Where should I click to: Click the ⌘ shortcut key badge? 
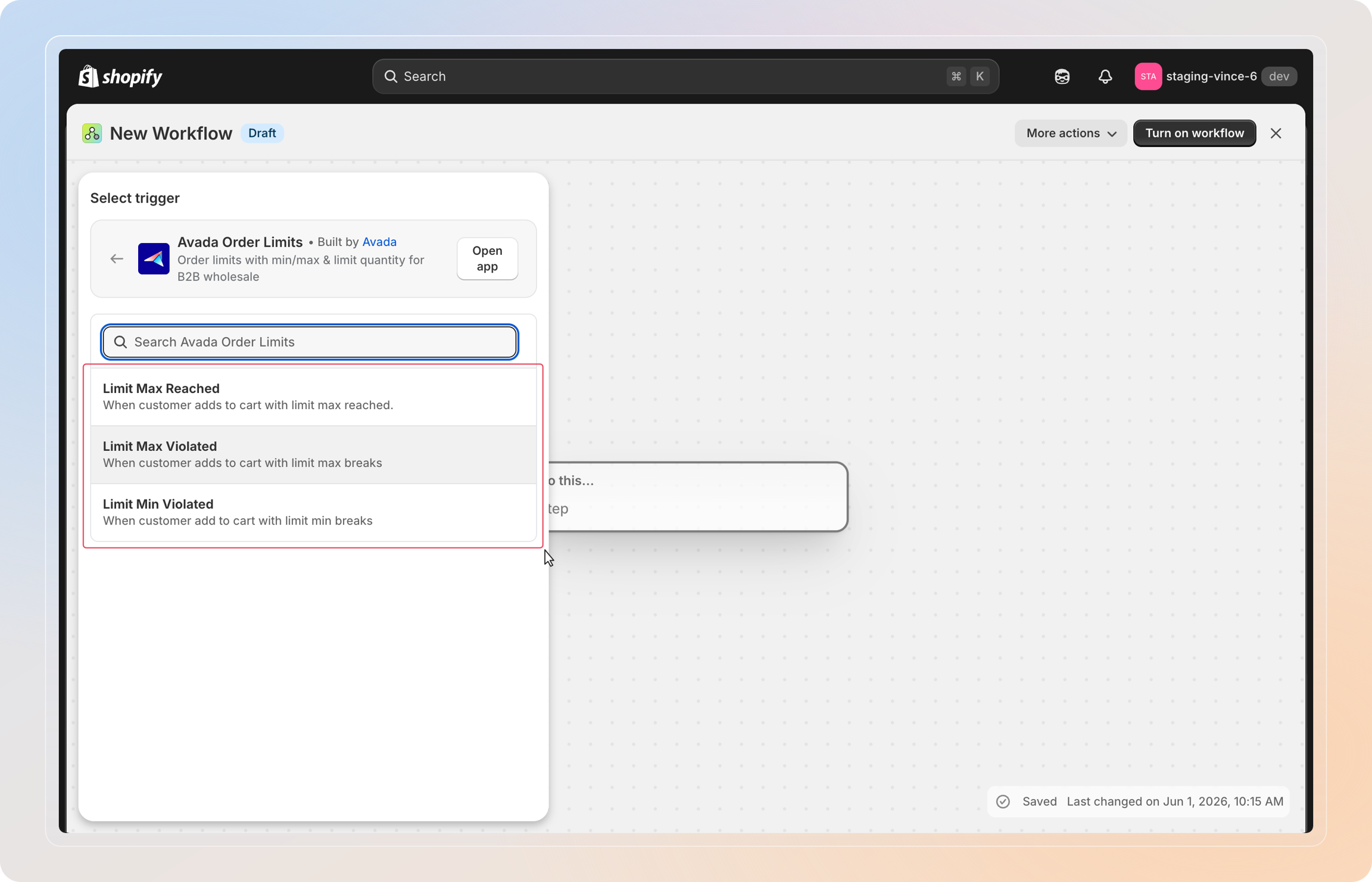pos(956,76)
